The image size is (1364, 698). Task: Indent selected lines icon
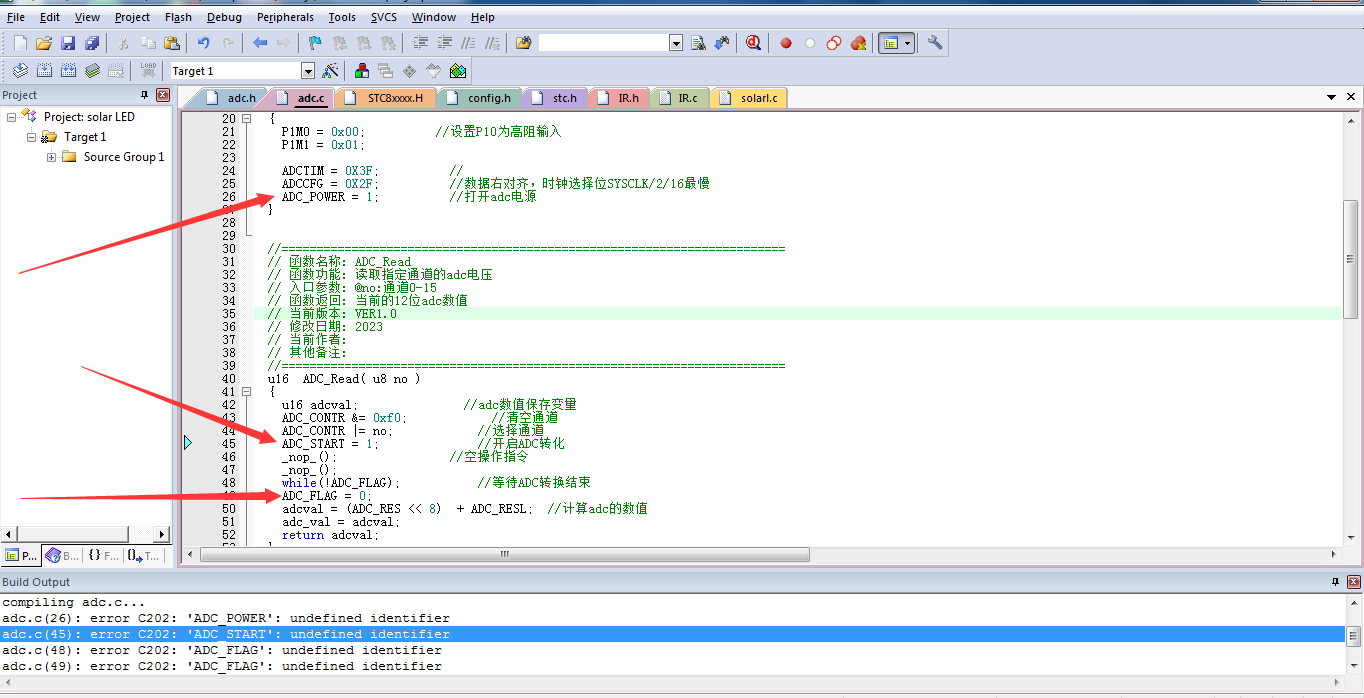[x=420, y=43]
